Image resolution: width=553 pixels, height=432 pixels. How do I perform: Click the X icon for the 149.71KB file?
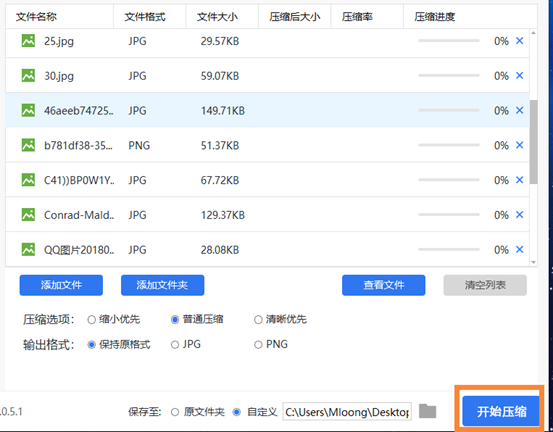tap(519, 110)
